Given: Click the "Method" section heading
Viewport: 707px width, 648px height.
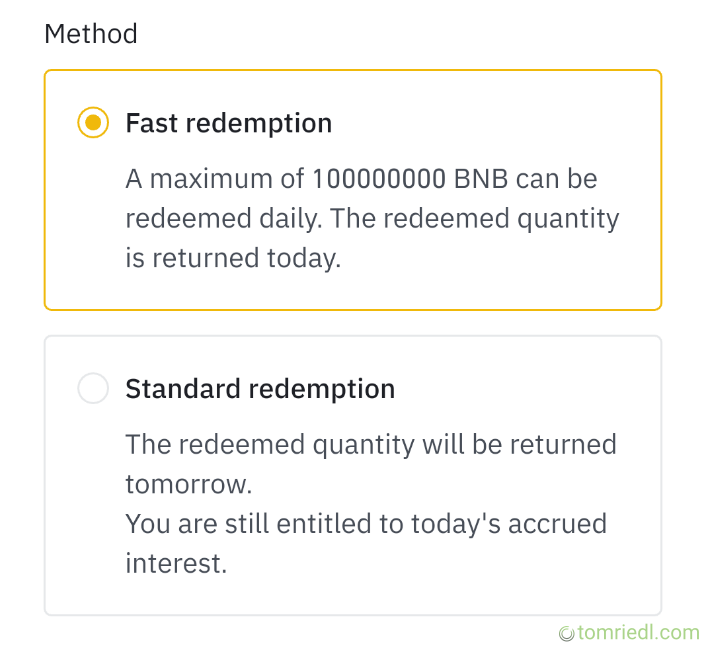Looking at the screenshot, I should [x=91, y=34].
